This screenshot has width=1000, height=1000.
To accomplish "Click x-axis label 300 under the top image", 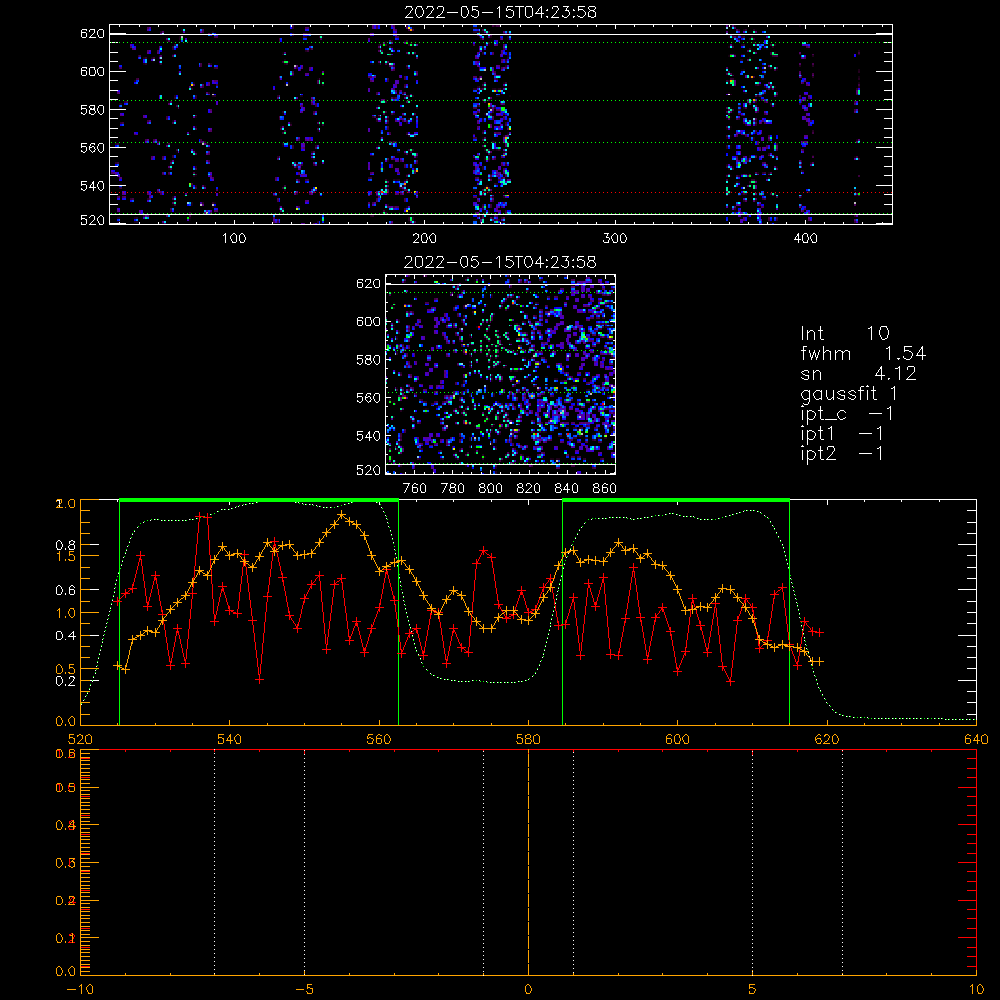I will click(615, 239).
